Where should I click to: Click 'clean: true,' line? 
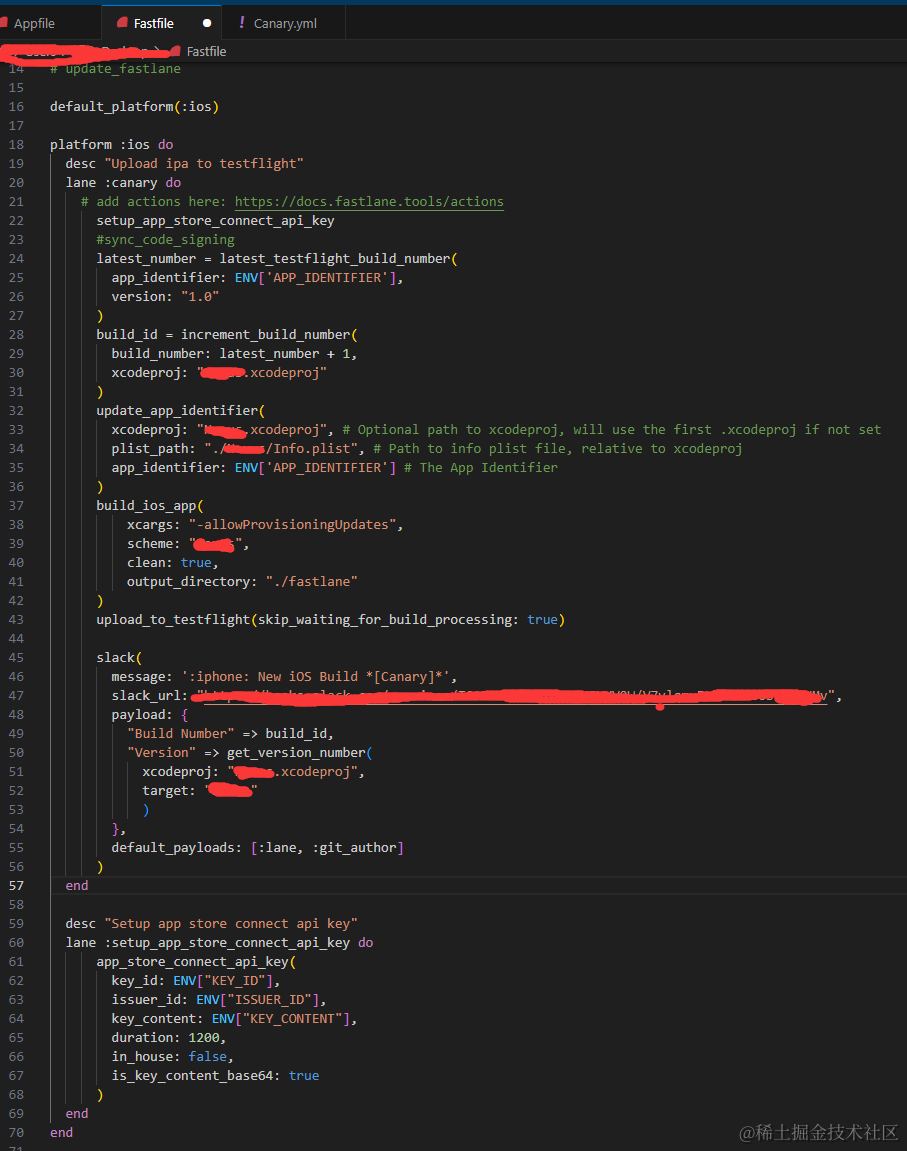click(172, 563)
